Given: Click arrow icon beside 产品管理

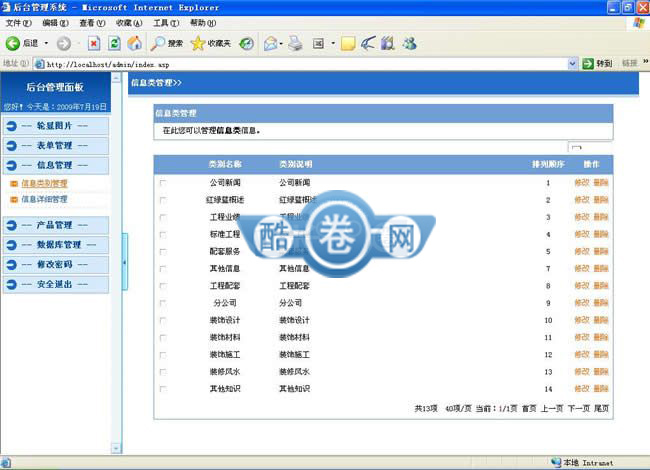Looking at the screenshot, I should tap(12, 225).
